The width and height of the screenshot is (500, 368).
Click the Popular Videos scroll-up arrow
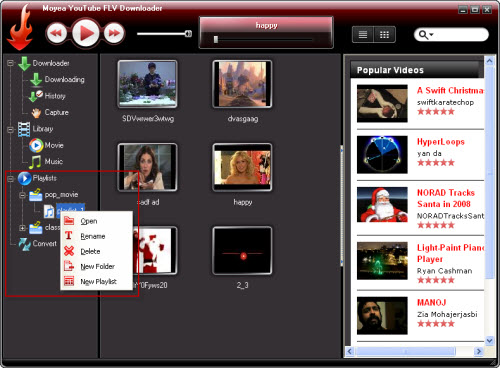489,61
